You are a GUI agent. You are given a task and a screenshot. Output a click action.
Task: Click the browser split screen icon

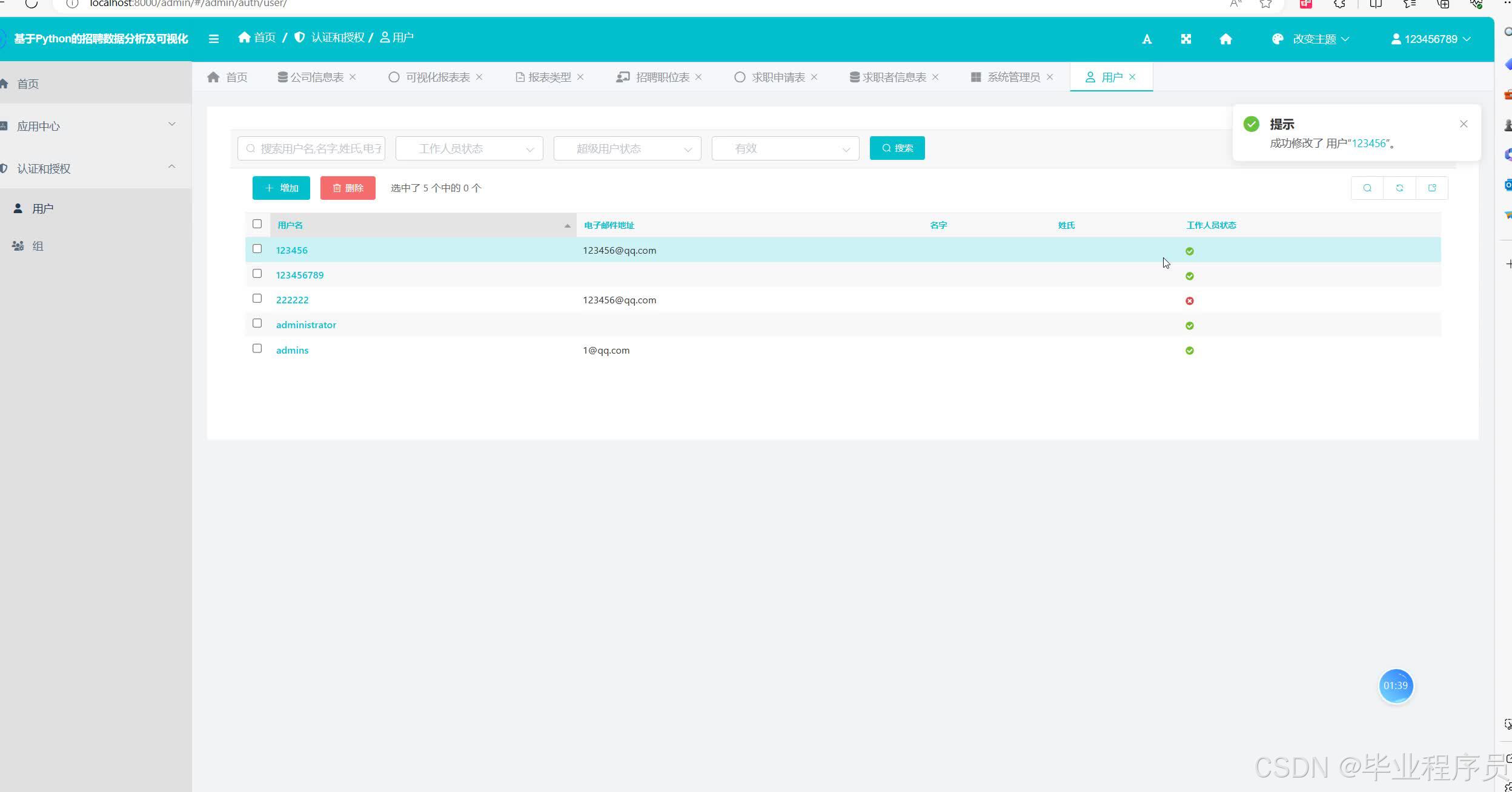pyautogui.click(x=1376, y=4)
